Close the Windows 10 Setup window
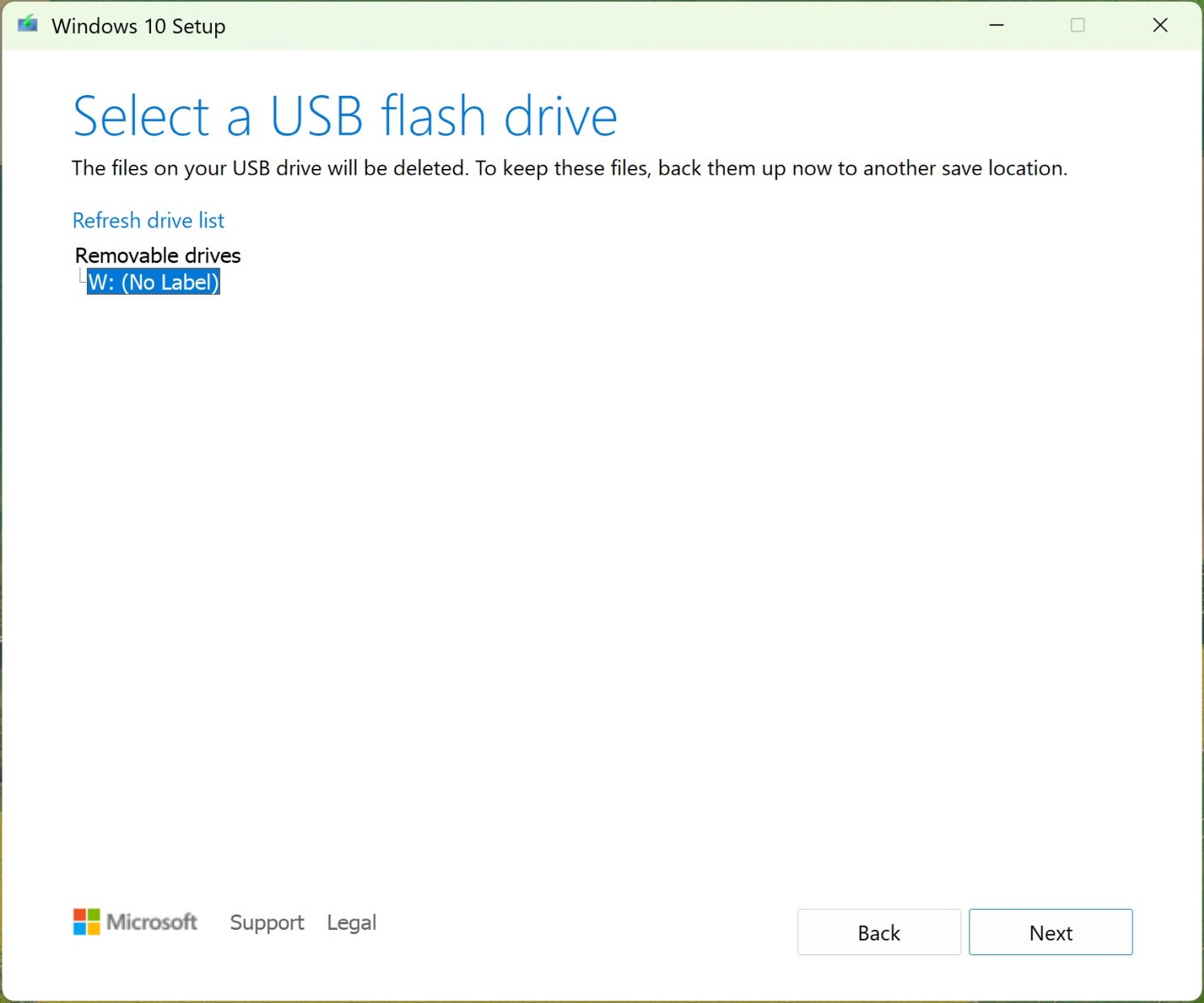 pos(1160,25)
